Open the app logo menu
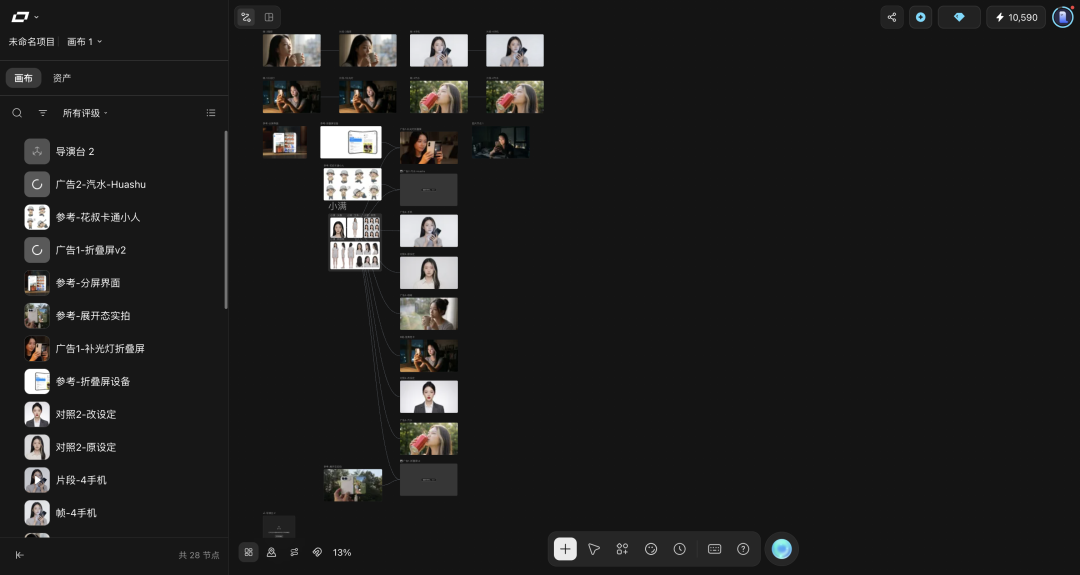 click(x=25, y=17)
